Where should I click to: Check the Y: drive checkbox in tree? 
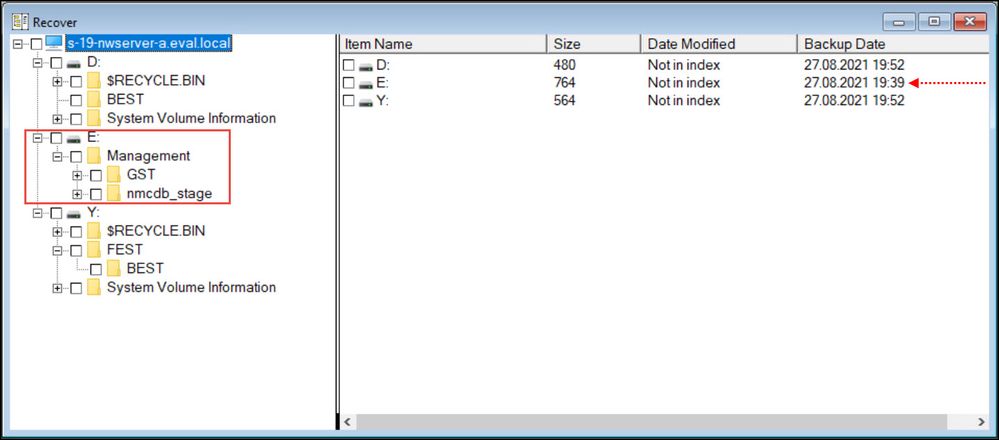click(x=57, y=213)
